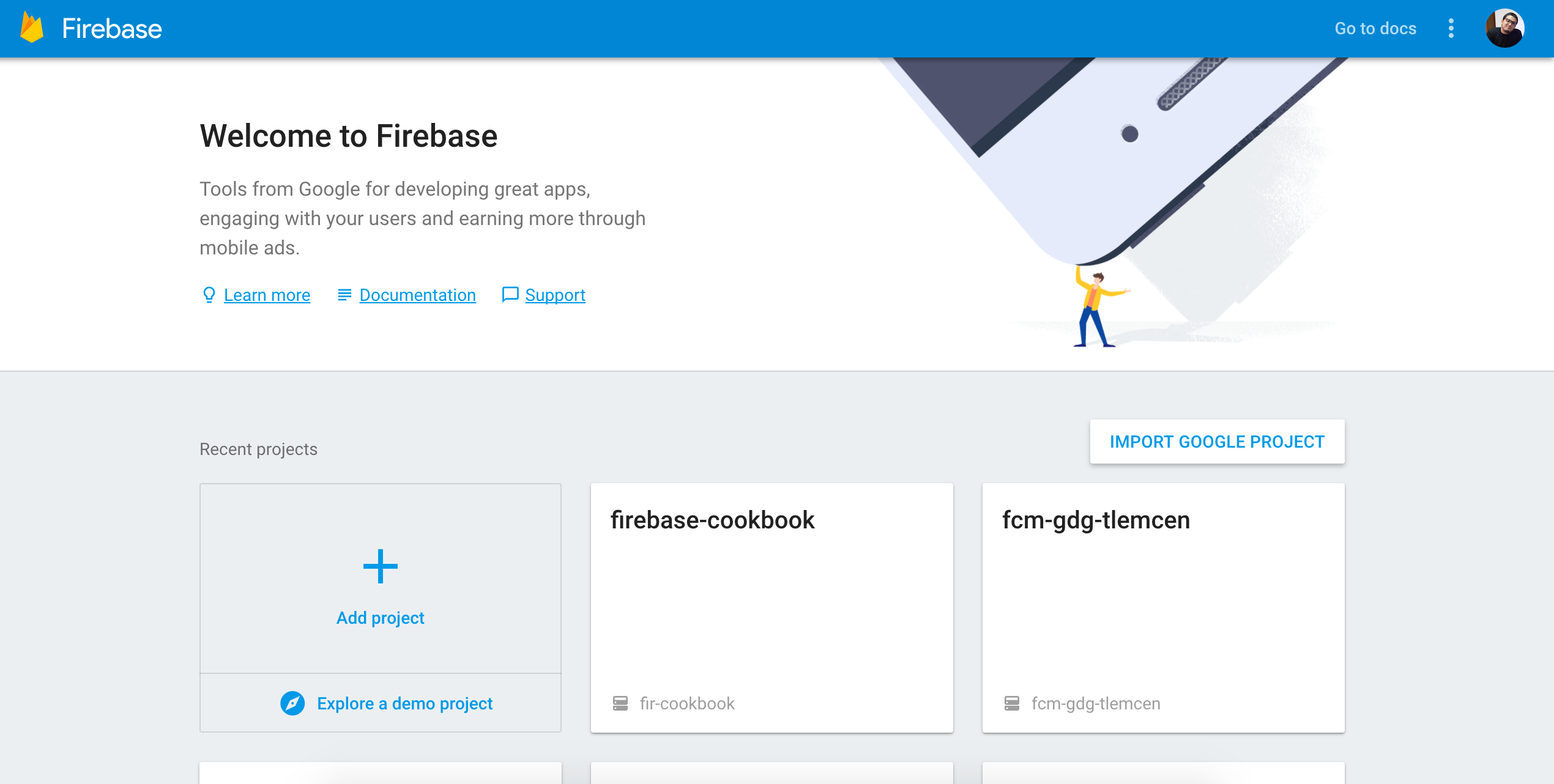The image size is (1554, 784).
Task: Click the Firebase flame logo
Action: coord(32,28)
